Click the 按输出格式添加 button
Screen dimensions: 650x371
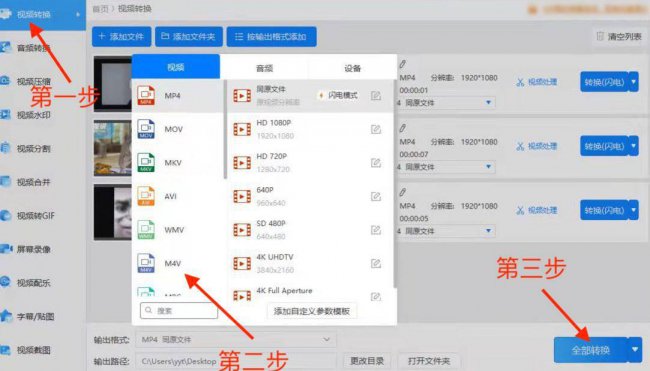pyautogui.click(x=272, y=36)
